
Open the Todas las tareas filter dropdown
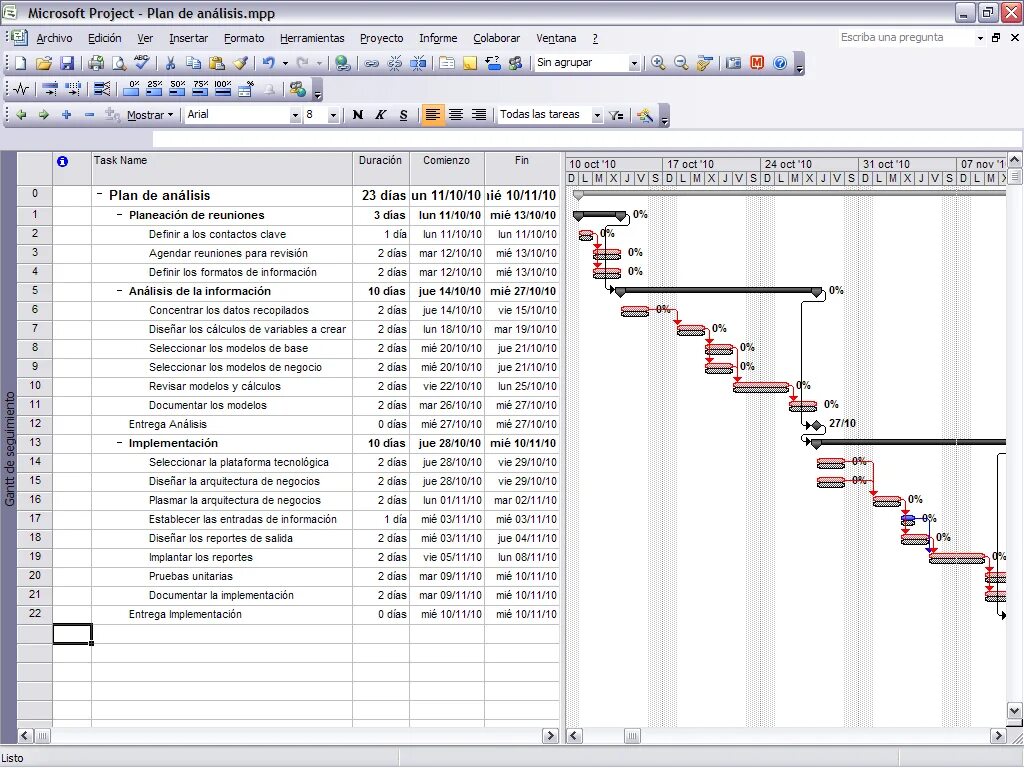[x=597, y=115]
